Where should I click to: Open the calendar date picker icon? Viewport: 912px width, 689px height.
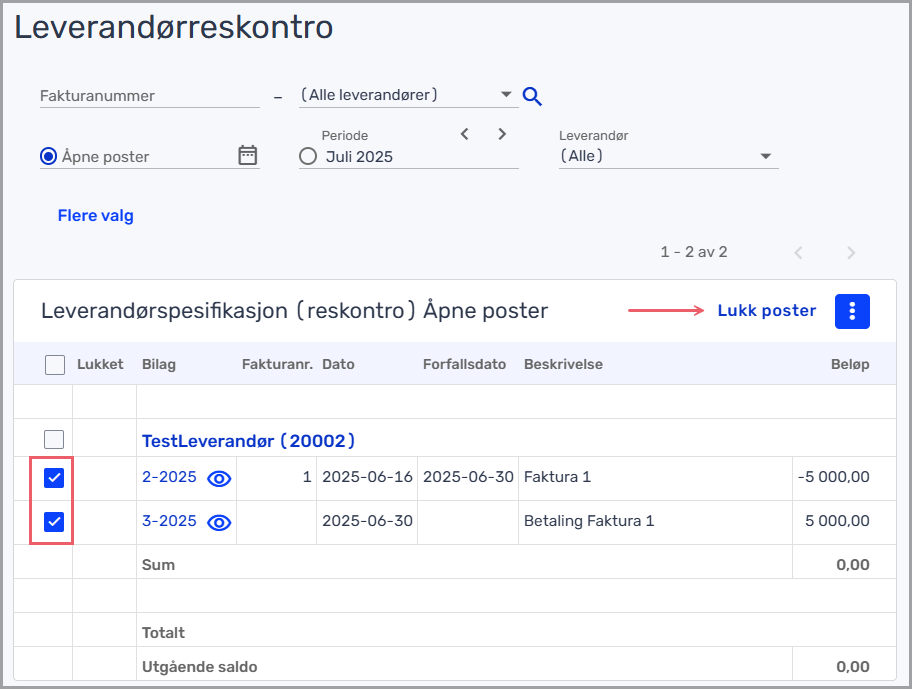pos(247,156)
